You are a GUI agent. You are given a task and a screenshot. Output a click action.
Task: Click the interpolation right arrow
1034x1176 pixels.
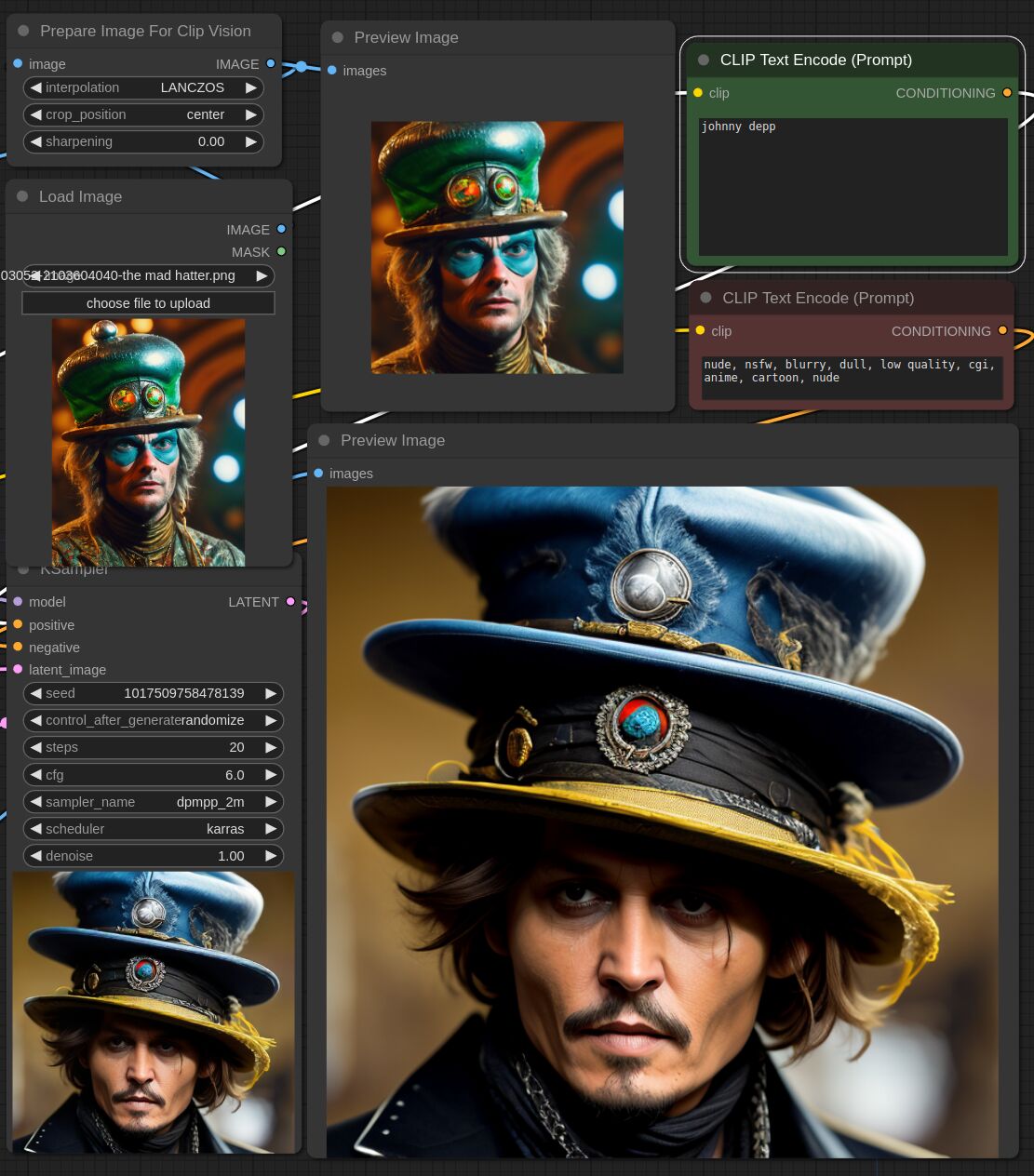(251, 87)
